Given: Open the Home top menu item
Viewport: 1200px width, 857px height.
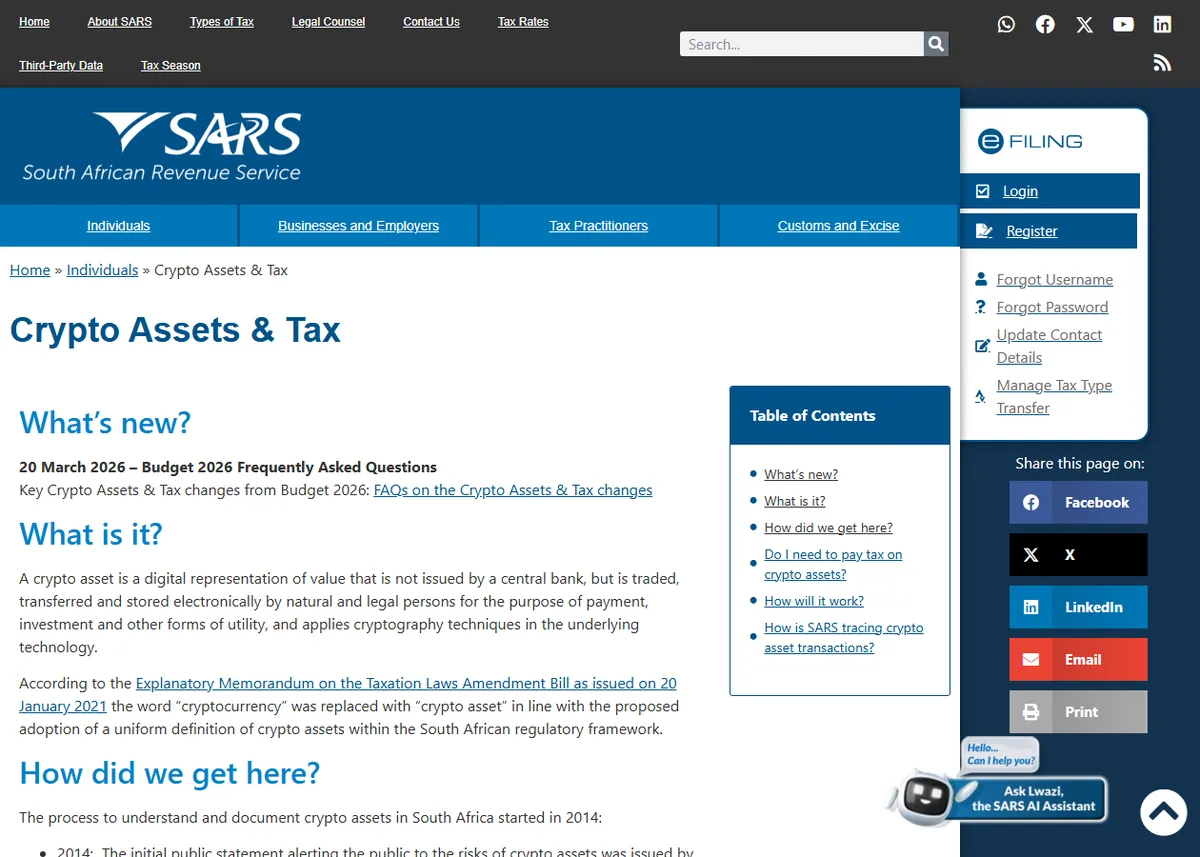Looking at the screenshot, I should tap(34, 22).
